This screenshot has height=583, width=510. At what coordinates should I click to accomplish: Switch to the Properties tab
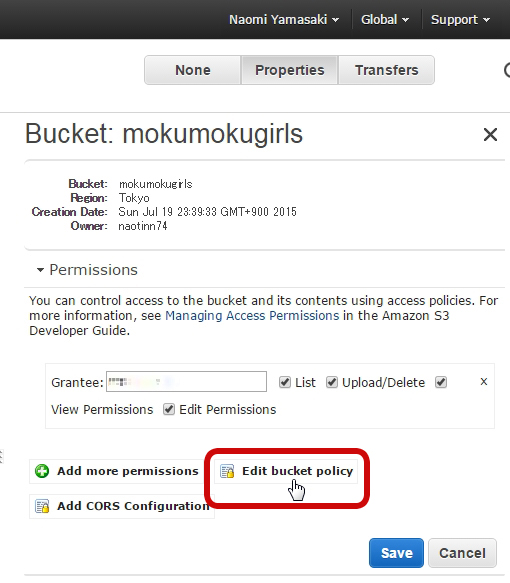[x=290, y=70]
